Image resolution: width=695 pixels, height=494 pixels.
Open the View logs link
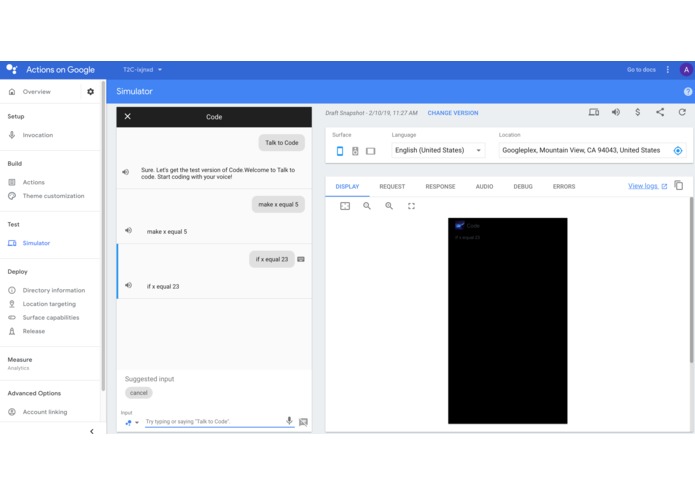click(x=647, y=186)
